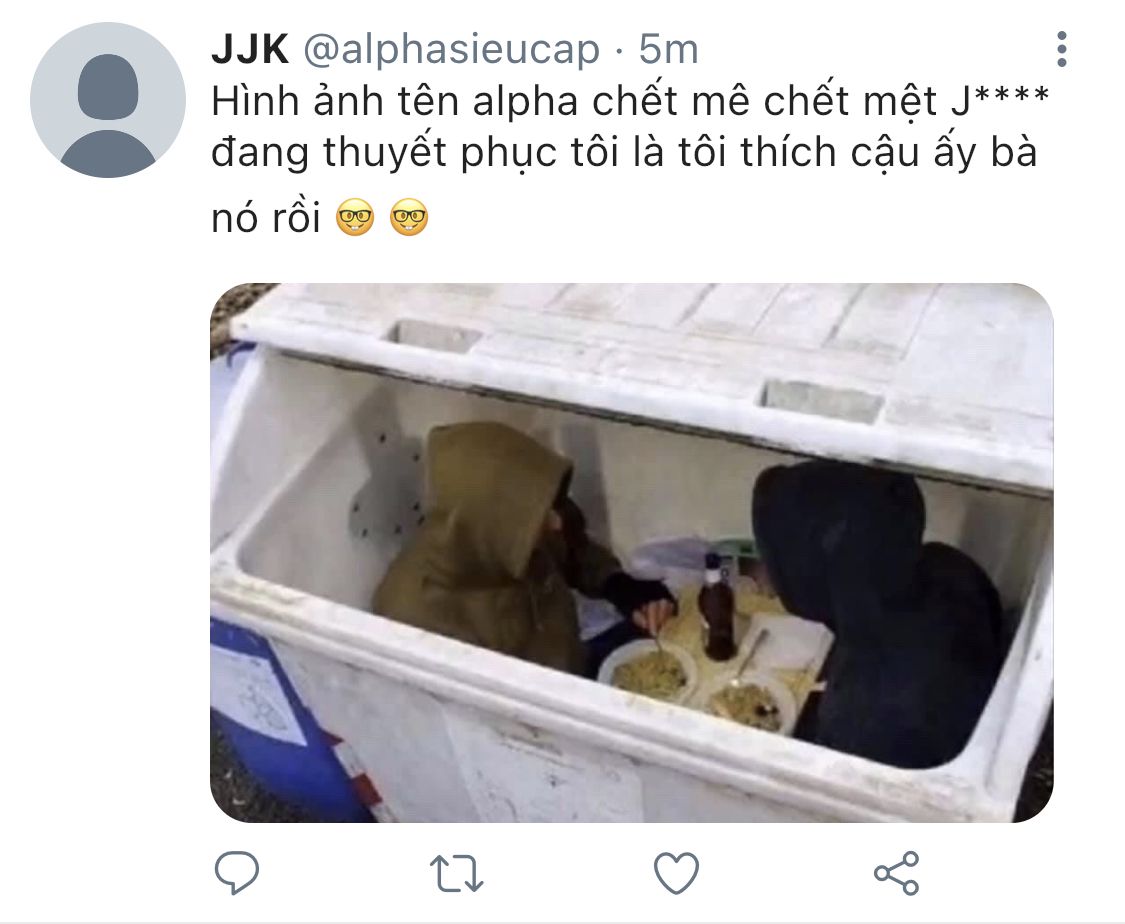Select the censored word J**** in the tweet
Viewport: 1125px width, 924px height.
tap(1000, 100)
